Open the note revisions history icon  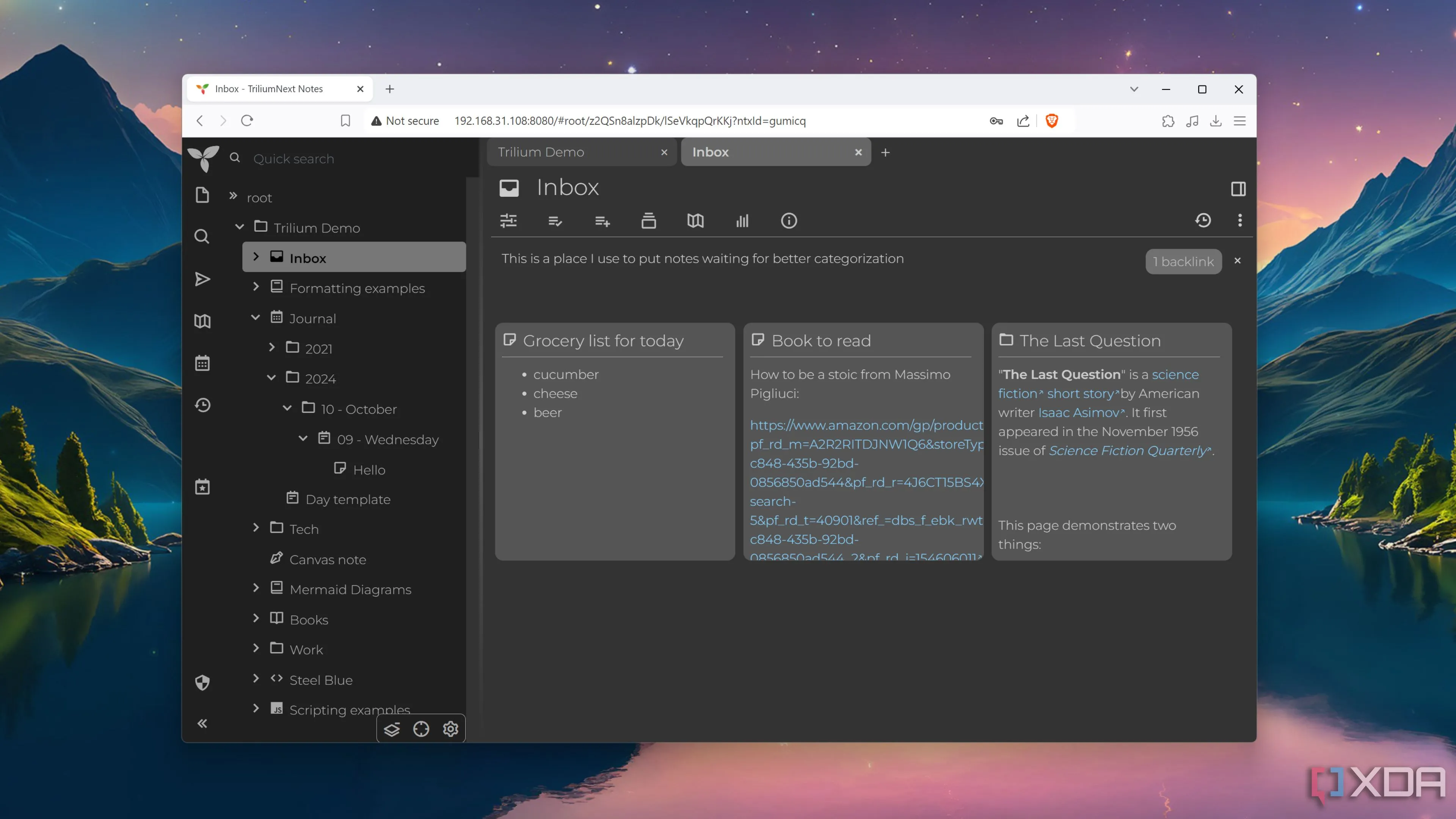coord(1203,220)
